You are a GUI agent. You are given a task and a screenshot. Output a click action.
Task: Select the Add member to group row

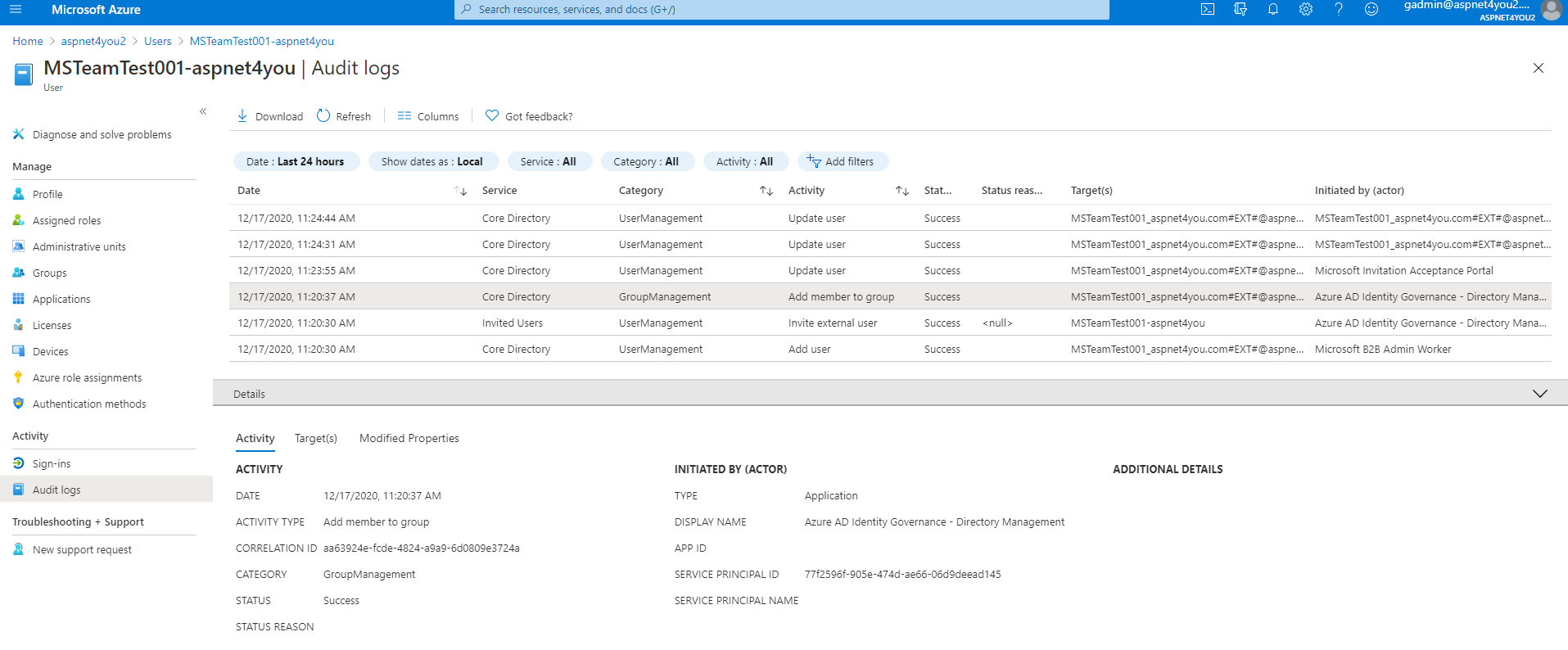point(890,296)
